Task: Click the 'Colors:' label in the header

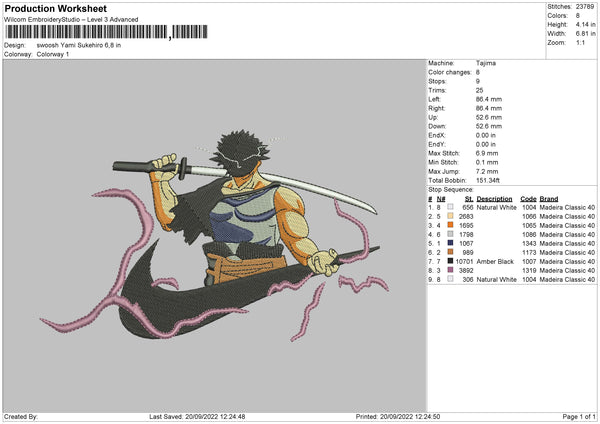Action: coord(557,16)
